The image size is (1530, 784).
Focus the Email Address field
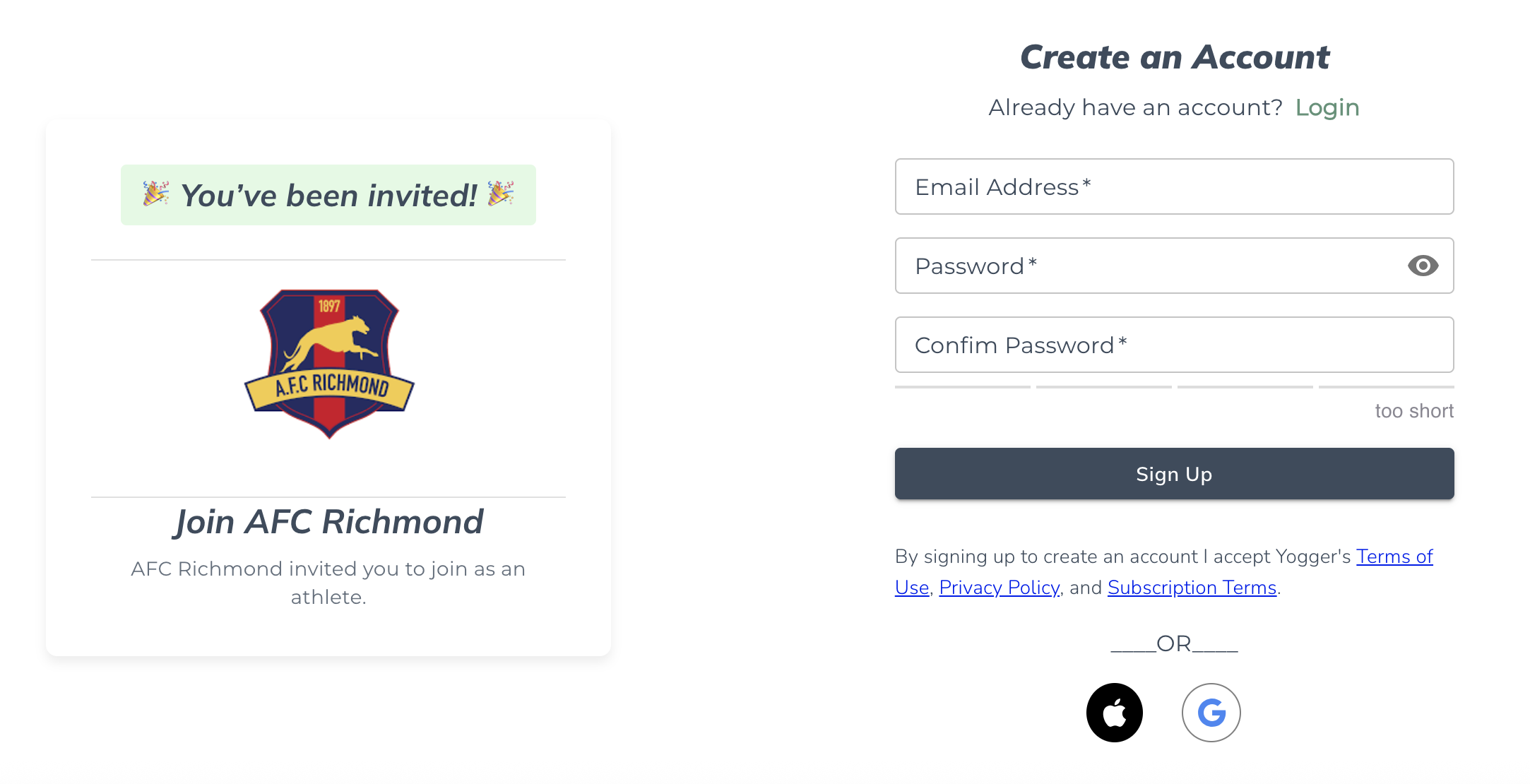tap(1174, 186)
